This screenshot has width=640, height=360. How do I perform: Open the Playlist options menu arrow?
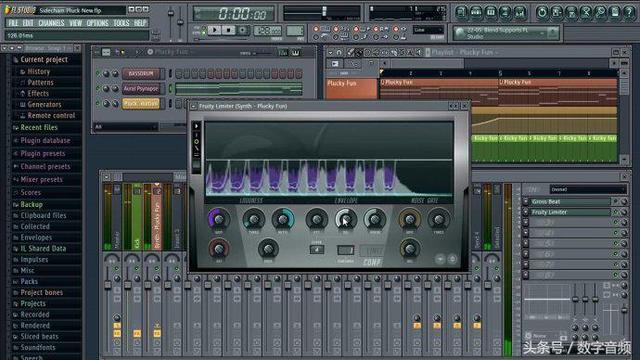(330, 52)
